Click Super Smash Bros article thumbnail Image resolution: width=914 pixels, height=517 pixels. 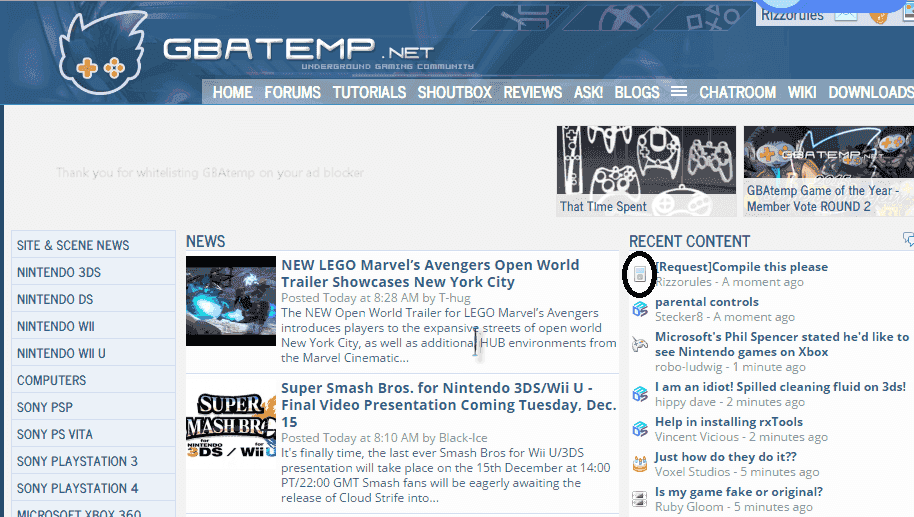point(231,424)
